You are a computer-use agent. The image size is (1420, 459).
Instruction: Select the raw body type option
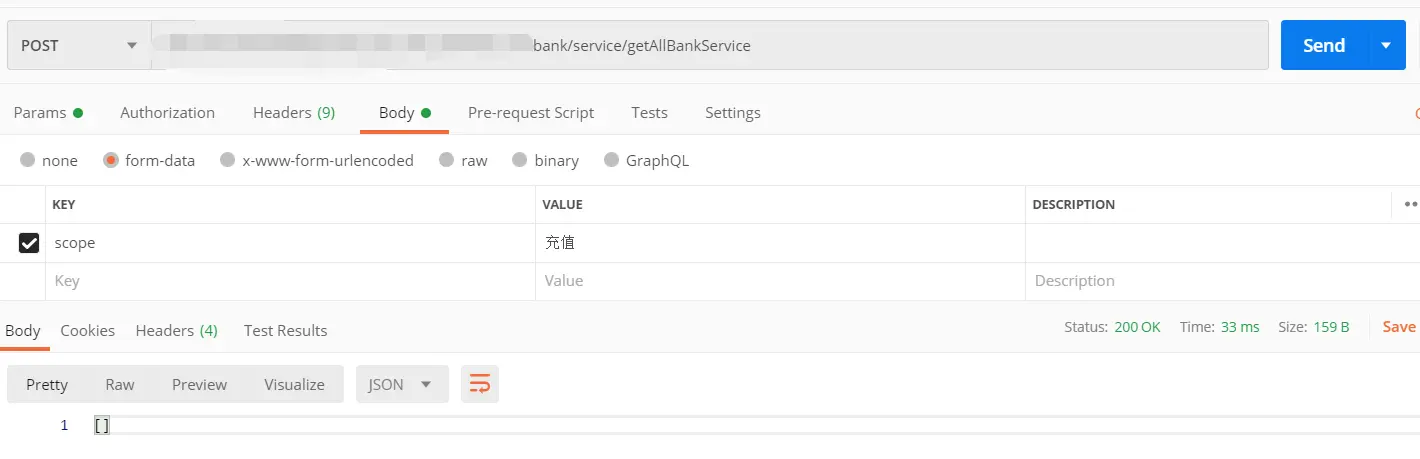coord(447,160)
